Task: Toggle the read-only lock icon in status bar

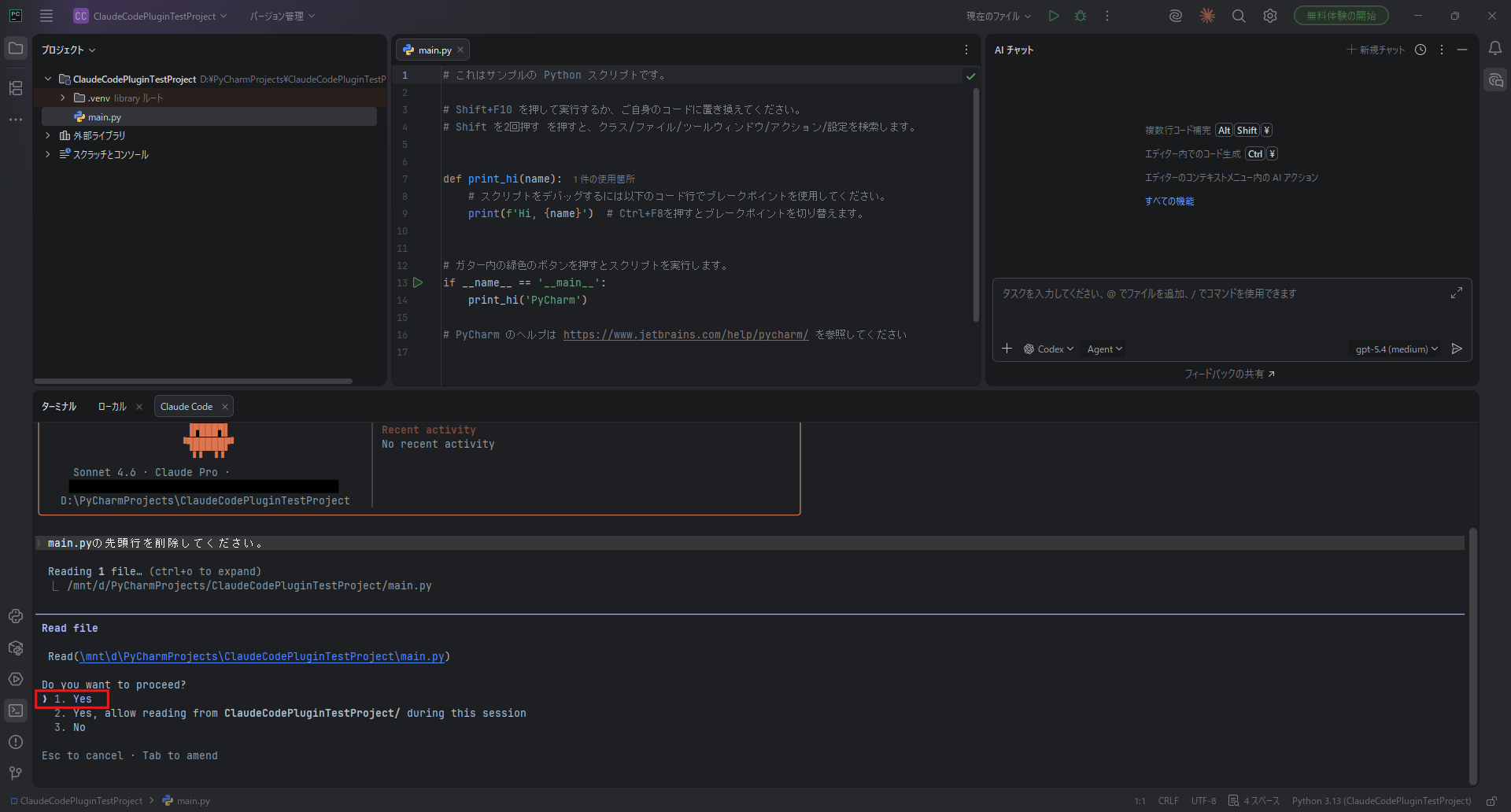Action: click(1491, 801)
